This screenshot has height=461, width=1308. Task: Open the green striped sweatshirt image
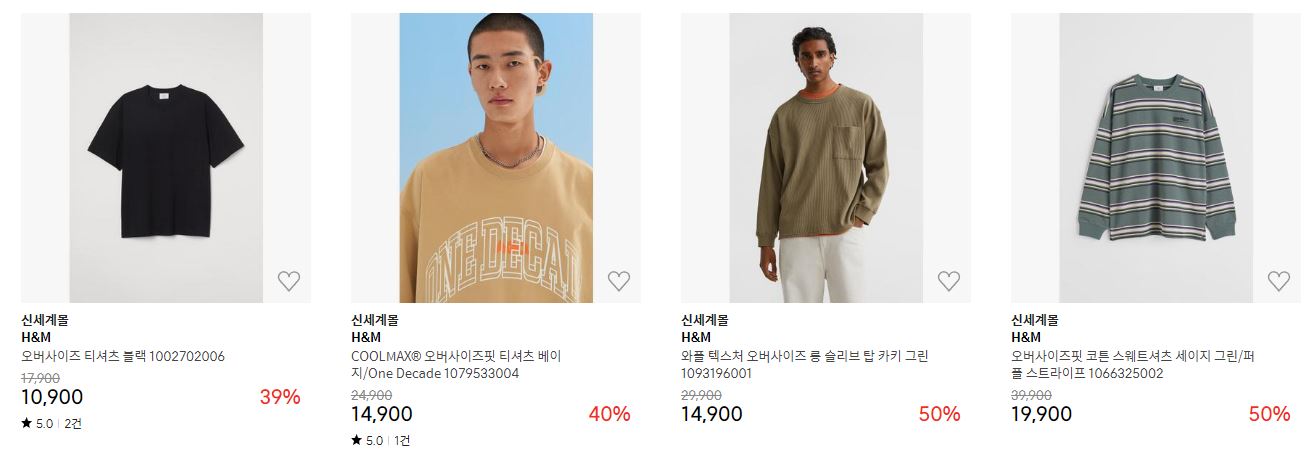(x=1156, y=158)
